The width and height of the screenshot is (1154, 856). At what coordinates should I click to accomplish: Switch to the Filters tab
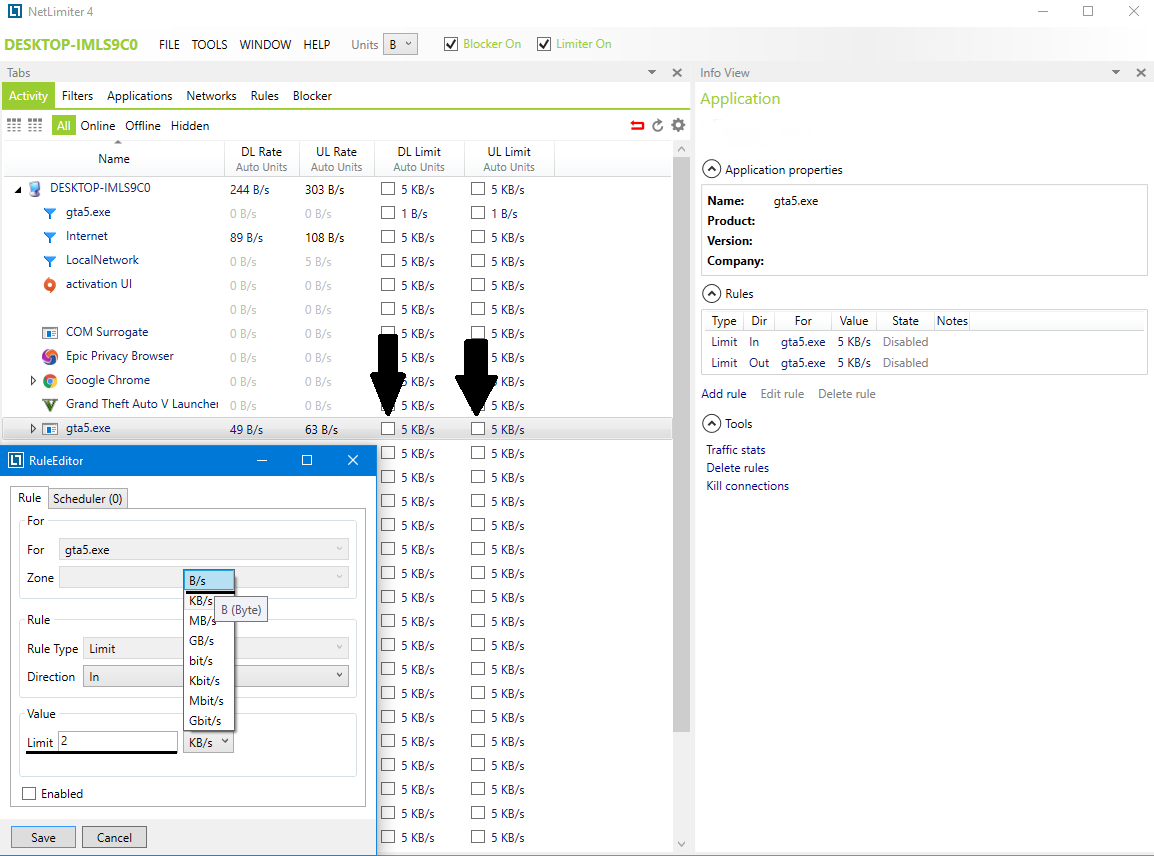77,96
